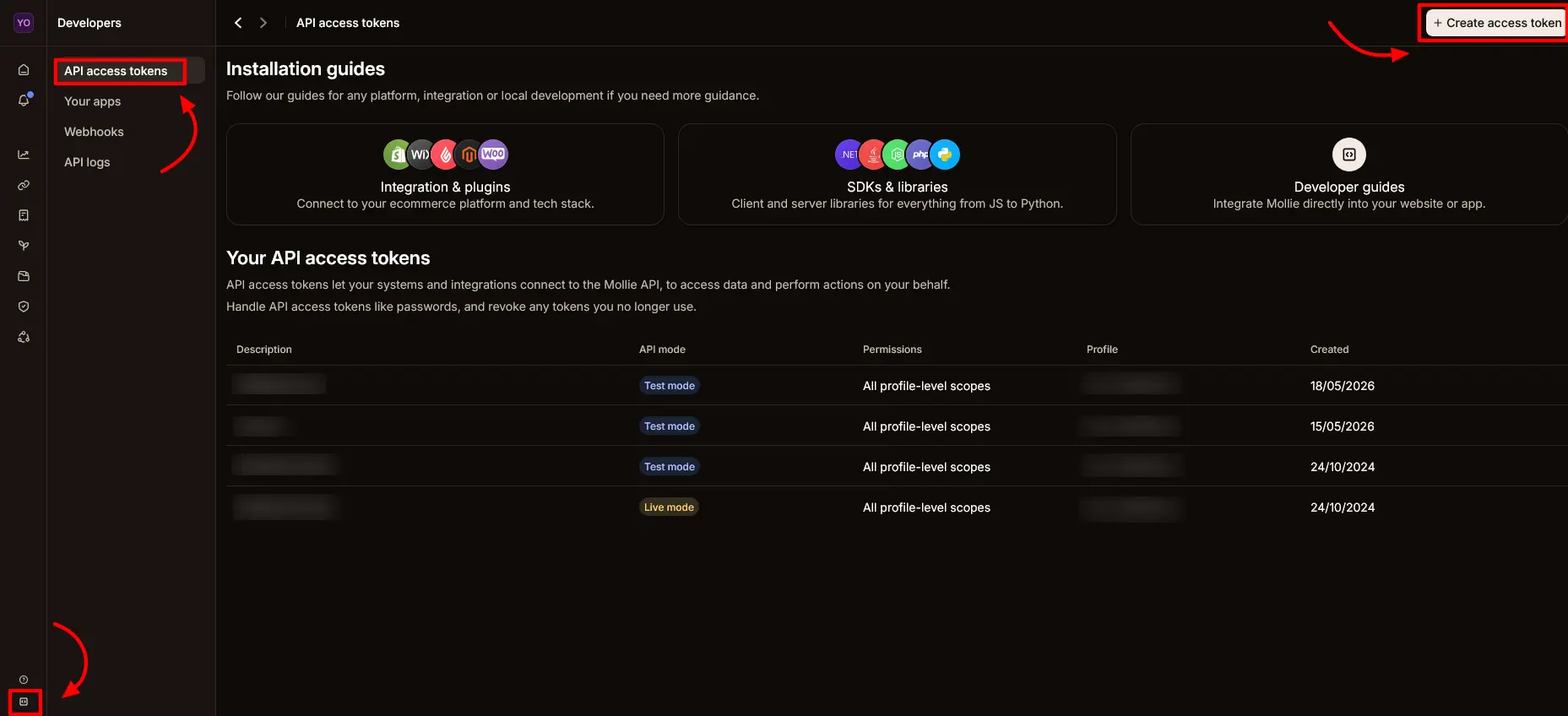The height and width of the screenshot is (716, 1568).
Task: Click the Created column header
Action: [1329, 350]
